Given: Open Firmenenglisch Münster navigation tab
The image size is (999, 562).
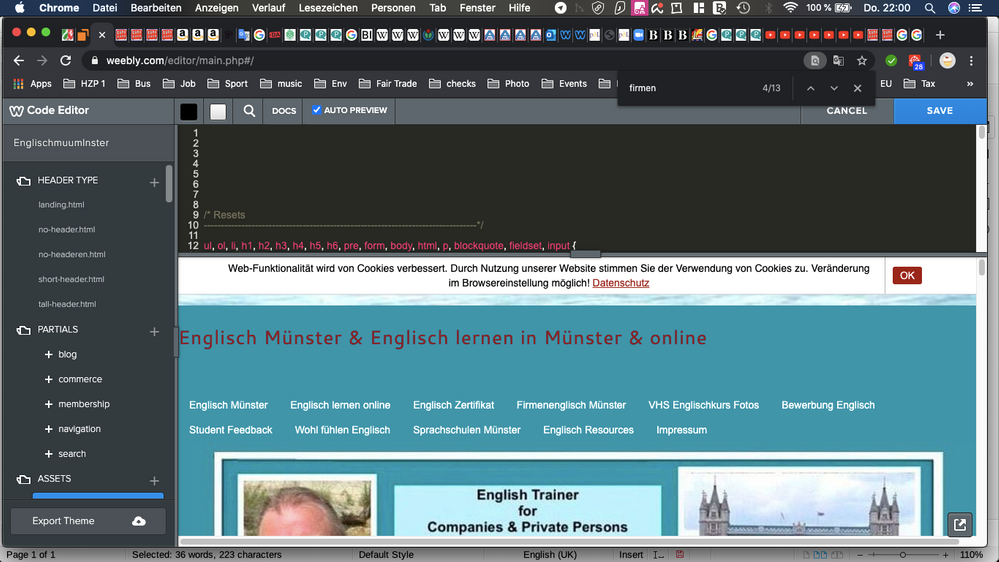Looking at the screenshot, I should 571,405.
